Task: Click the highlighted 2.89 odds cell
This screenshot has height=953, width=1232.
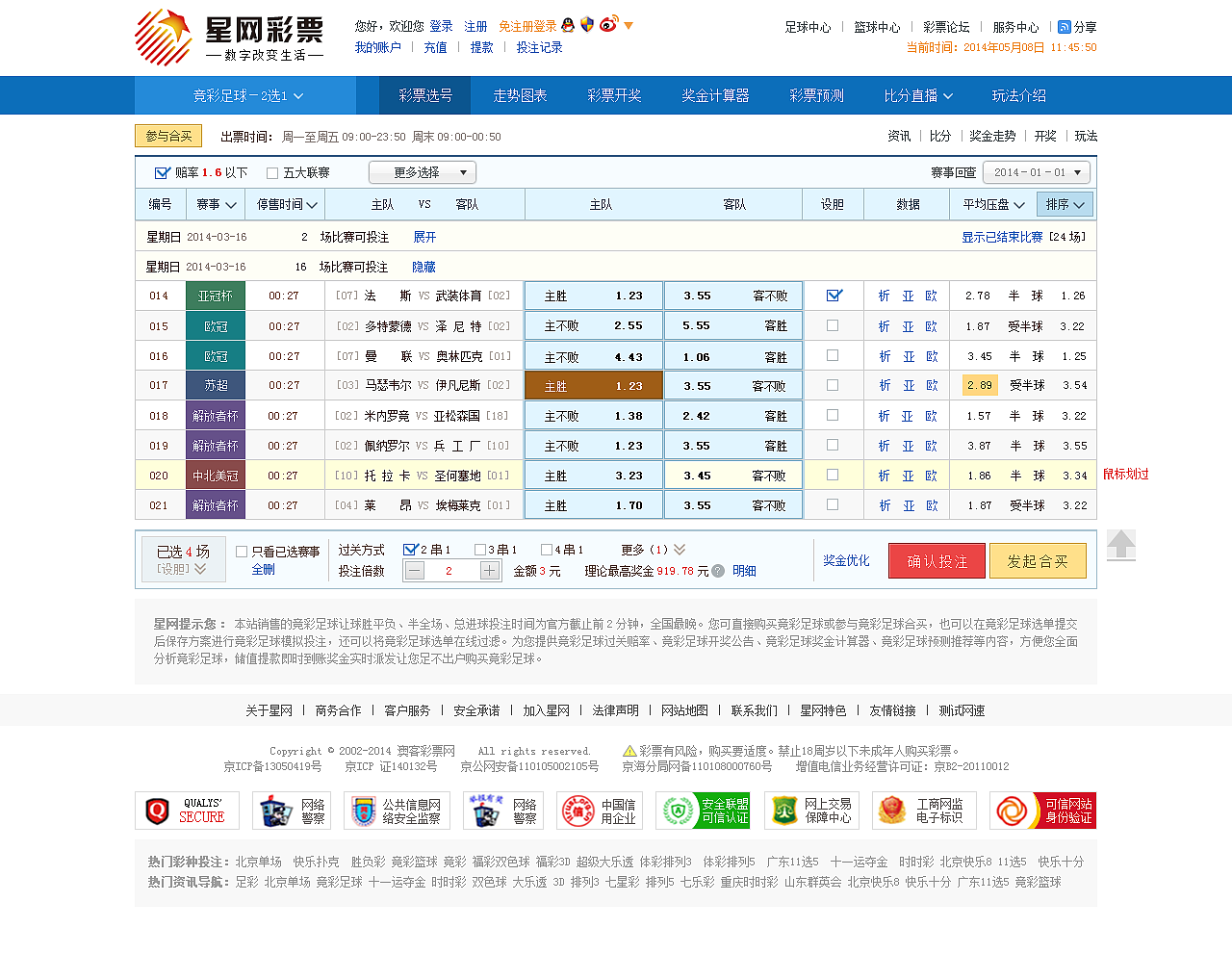Action: tap(979, 385)
